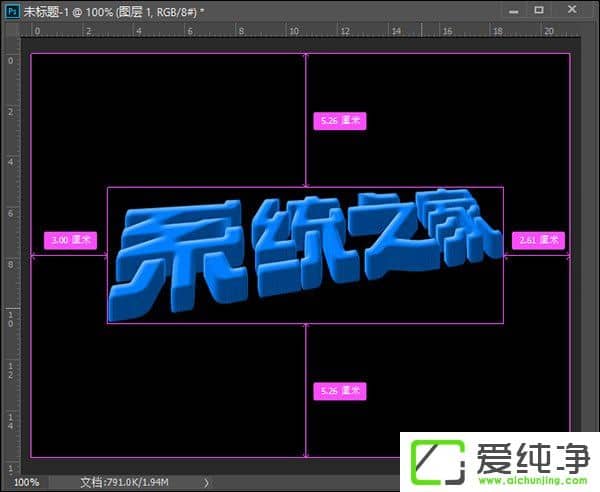Click the bottom 5.26 厘米 measurement label

339,390
